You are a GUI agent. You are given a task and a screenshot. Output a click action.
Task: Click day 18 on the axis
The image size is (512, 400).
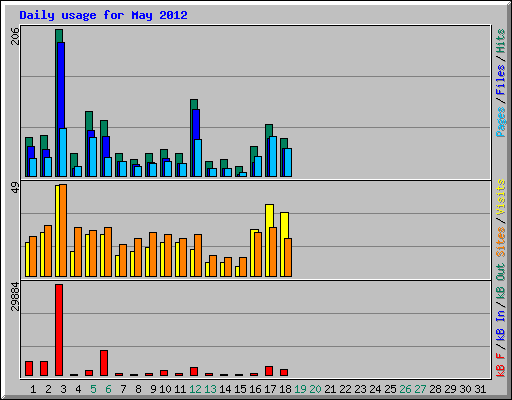285,389
